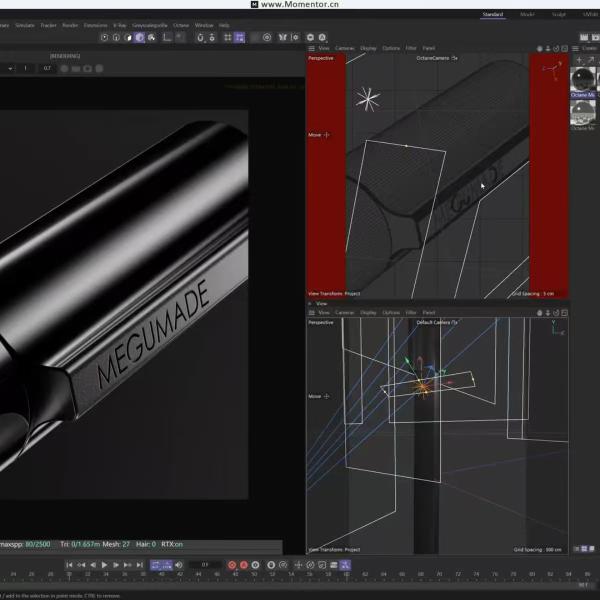Toggle the highlighted purple icon at timeline toolbar end
The width and height of the screenshot is (600, 600).
point(345,565)
